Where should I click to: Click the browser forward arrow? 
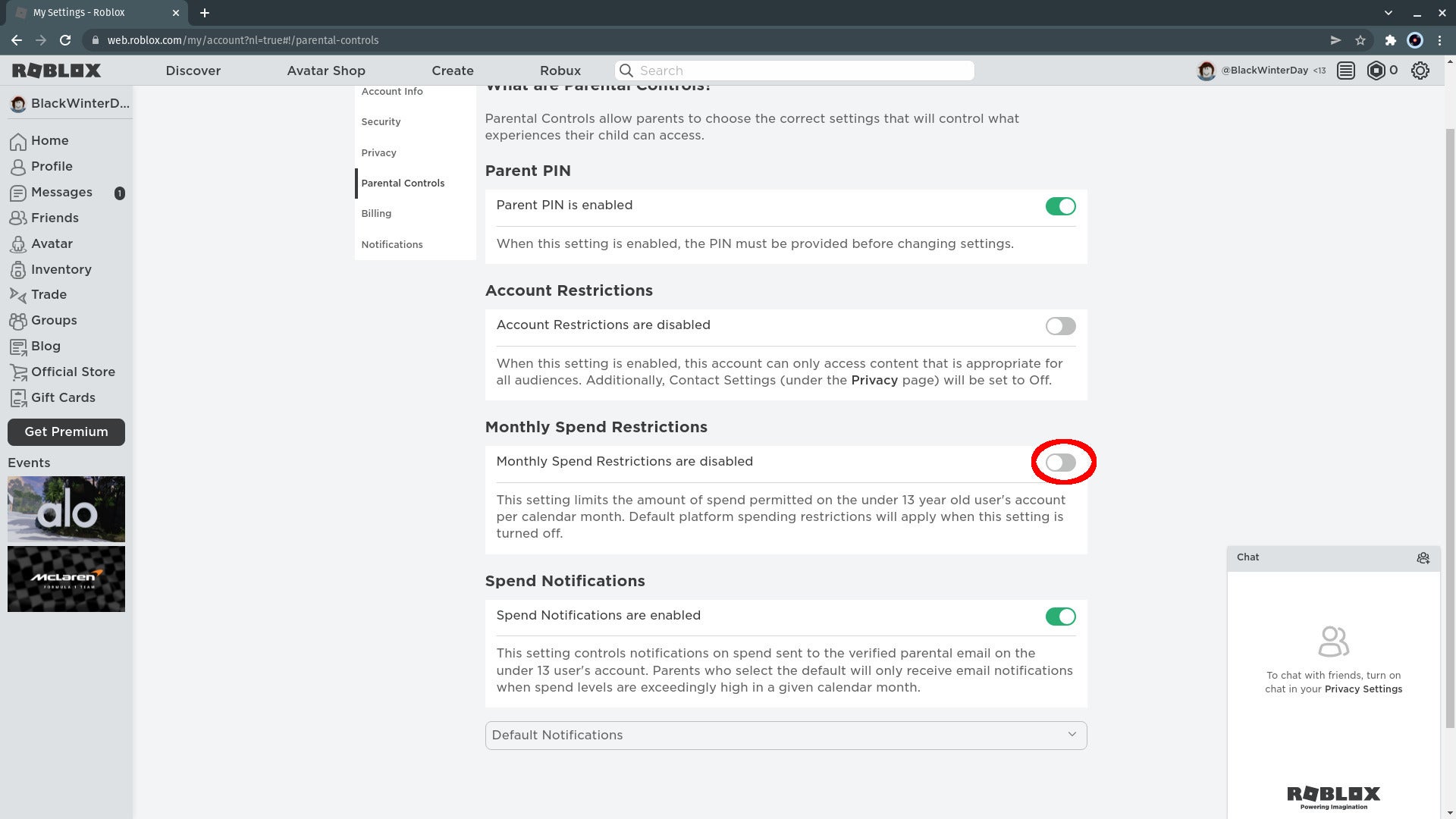[x=41, y=40]
